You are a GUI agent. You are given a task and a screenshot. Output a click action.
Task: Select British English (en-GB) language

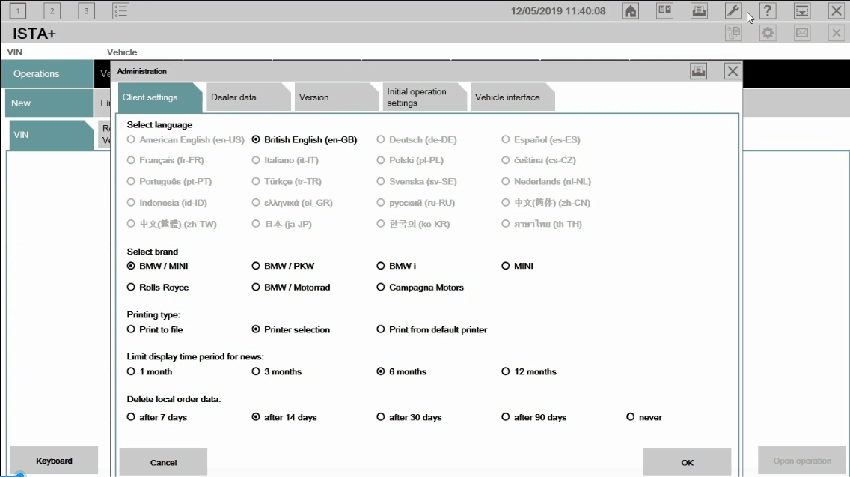coord(305,139)
